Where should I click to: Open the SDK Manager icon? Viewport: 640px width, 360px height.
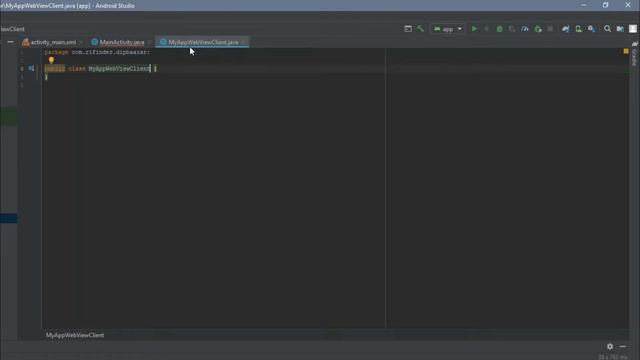[x=591, y=29]
